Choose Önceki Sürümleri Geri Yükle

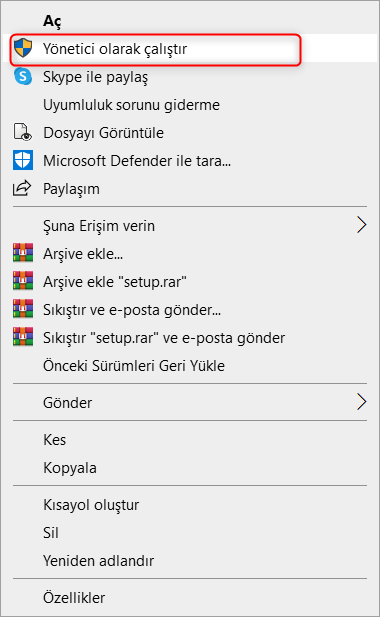190,366
